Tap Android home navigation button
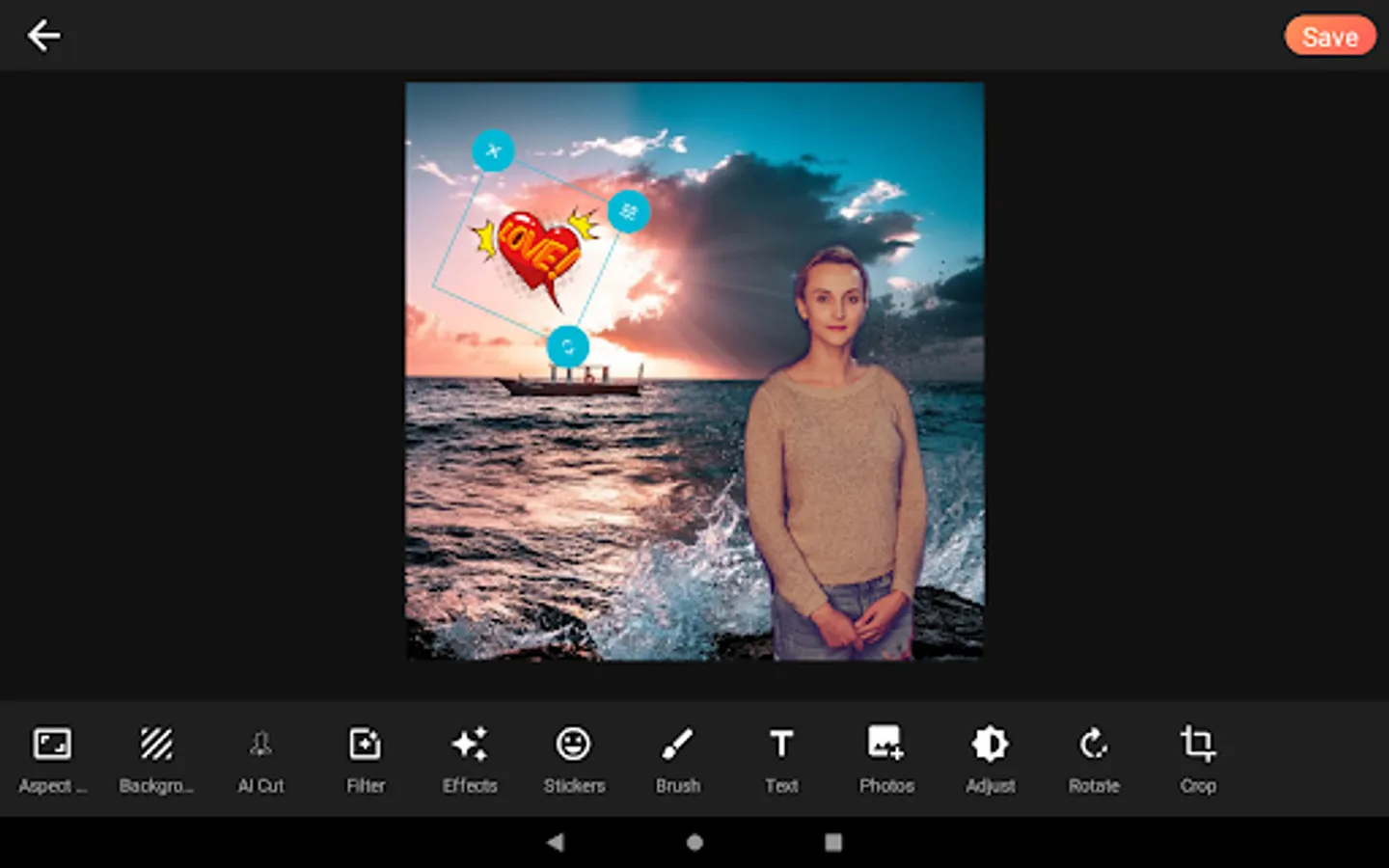 [694, 842]
